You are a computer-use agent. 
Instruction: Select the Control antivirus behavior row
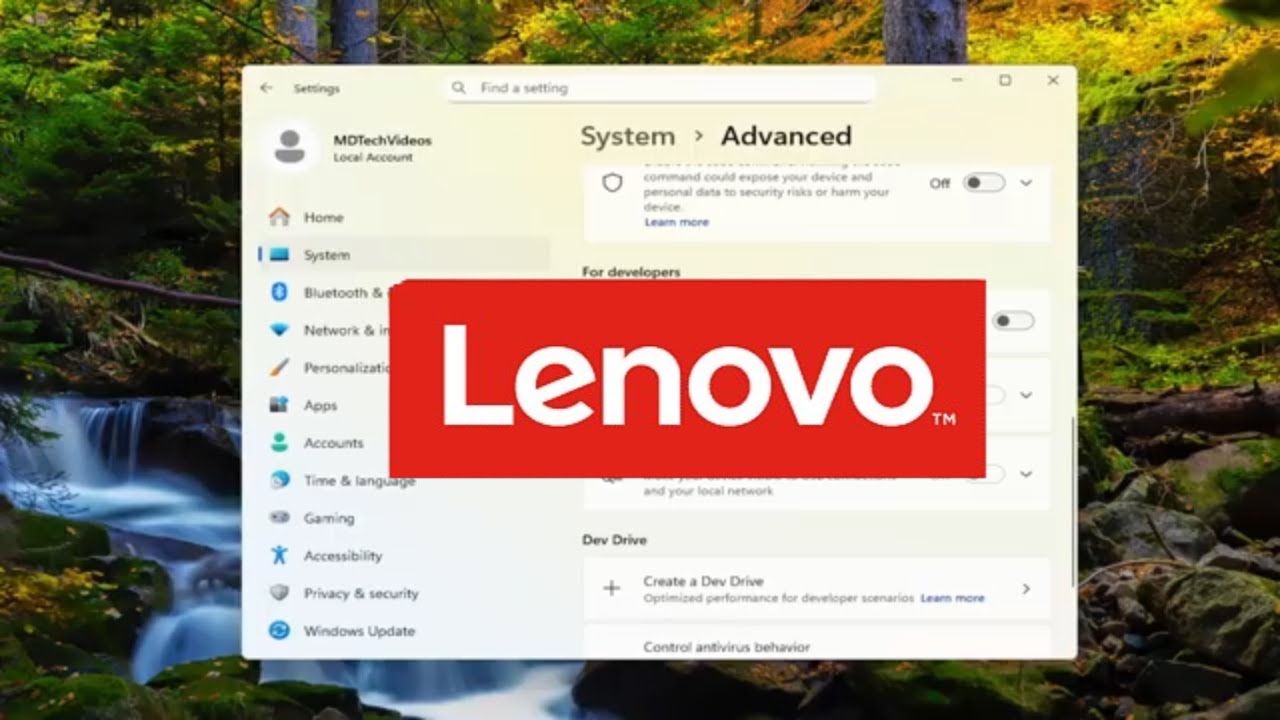point(816,642)
